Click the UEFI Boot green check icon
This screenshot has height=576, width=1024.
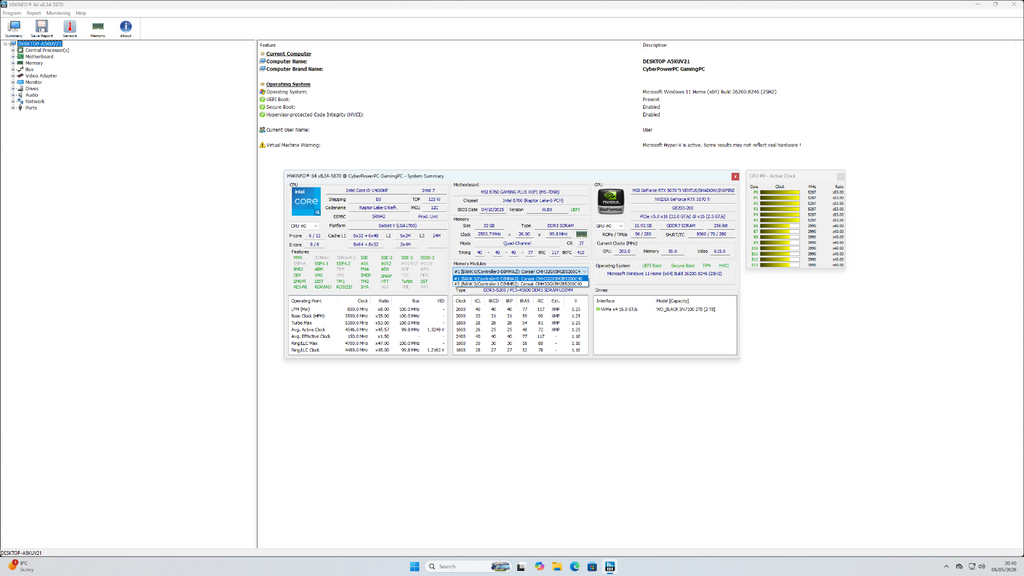click(x=263, y=99)
